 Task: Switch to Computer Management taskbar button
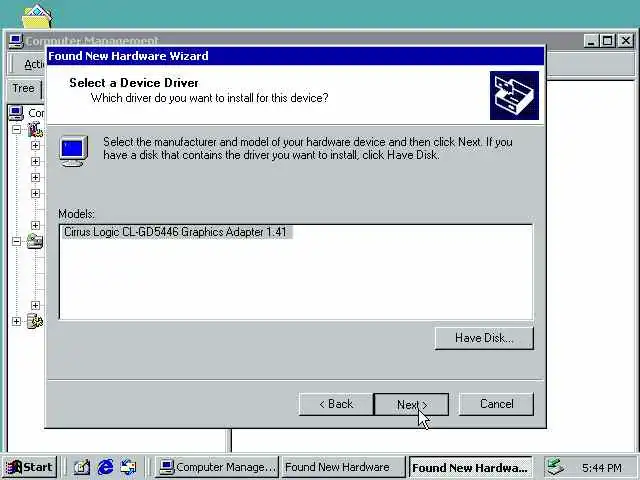[217, 467]
